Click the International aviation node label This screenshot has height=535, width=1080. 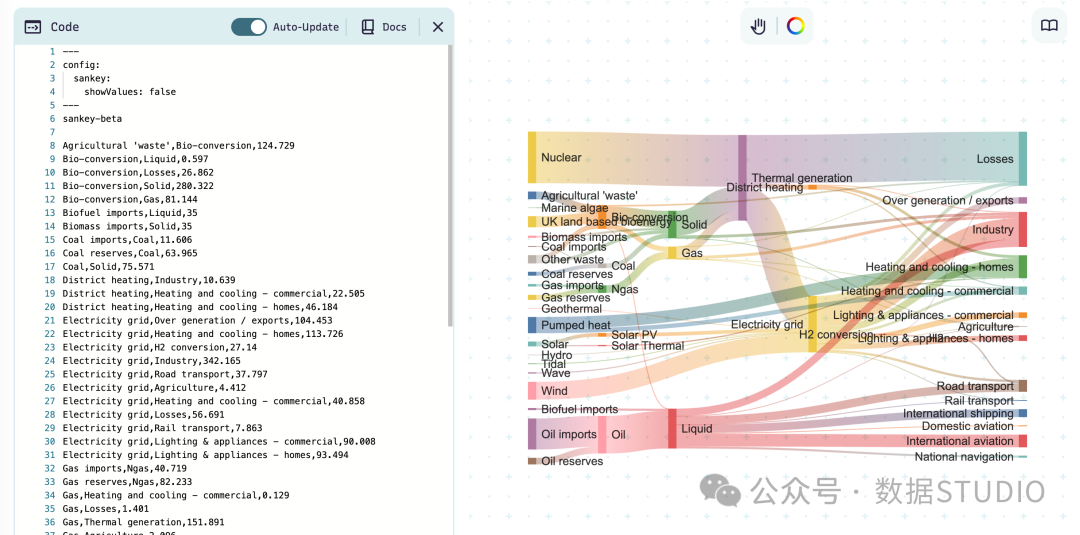(x=959, y=441)
